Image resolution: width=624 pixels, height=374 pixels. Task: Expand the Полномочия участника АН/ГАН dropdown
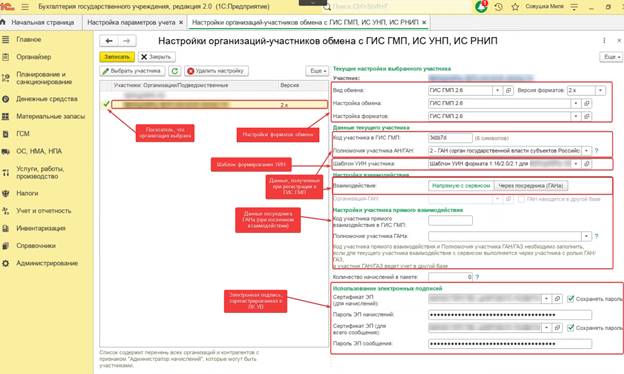coord(586,151)
